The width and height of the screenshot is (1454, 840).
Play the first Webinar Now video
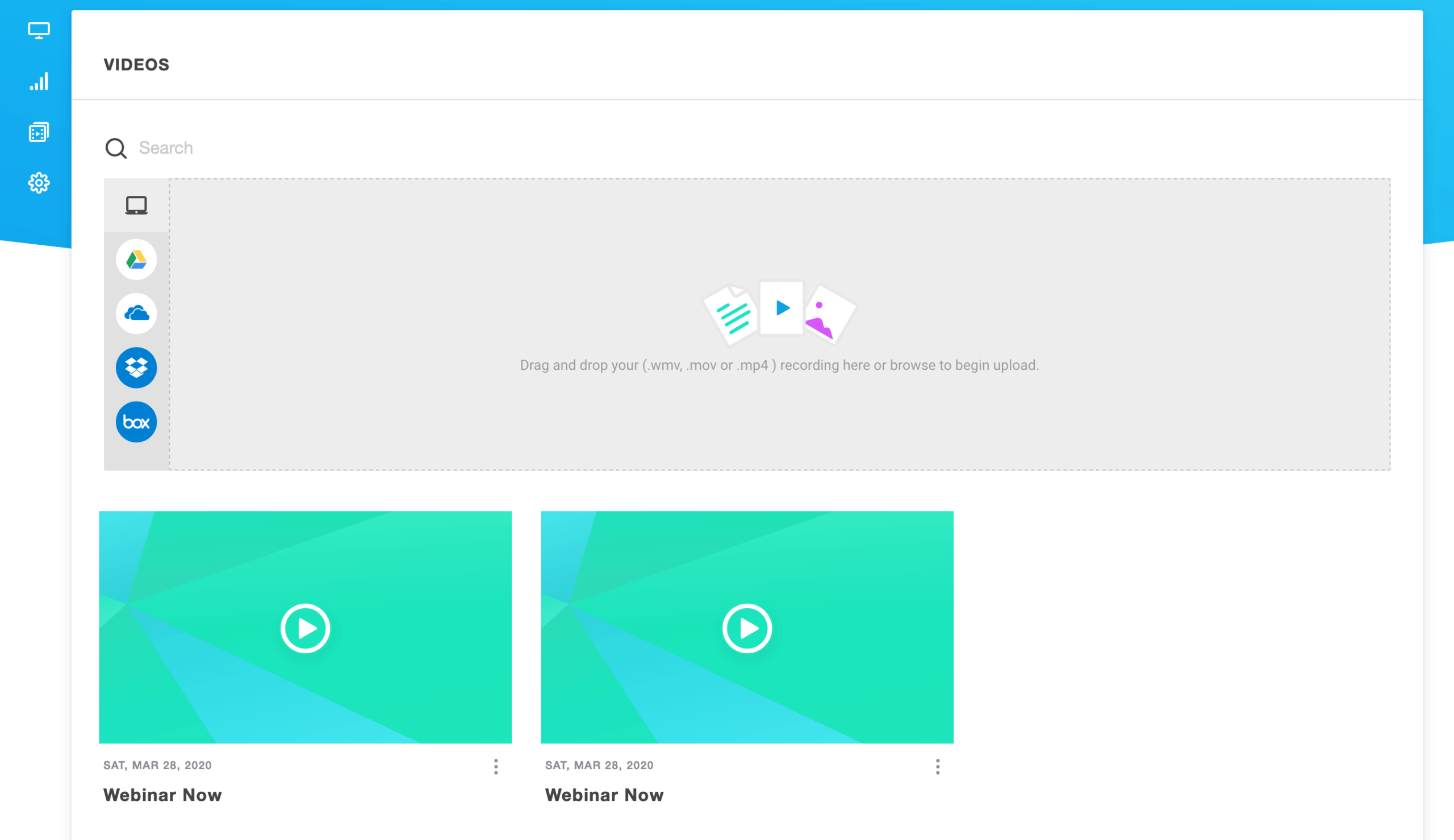[x=305, y=628]
